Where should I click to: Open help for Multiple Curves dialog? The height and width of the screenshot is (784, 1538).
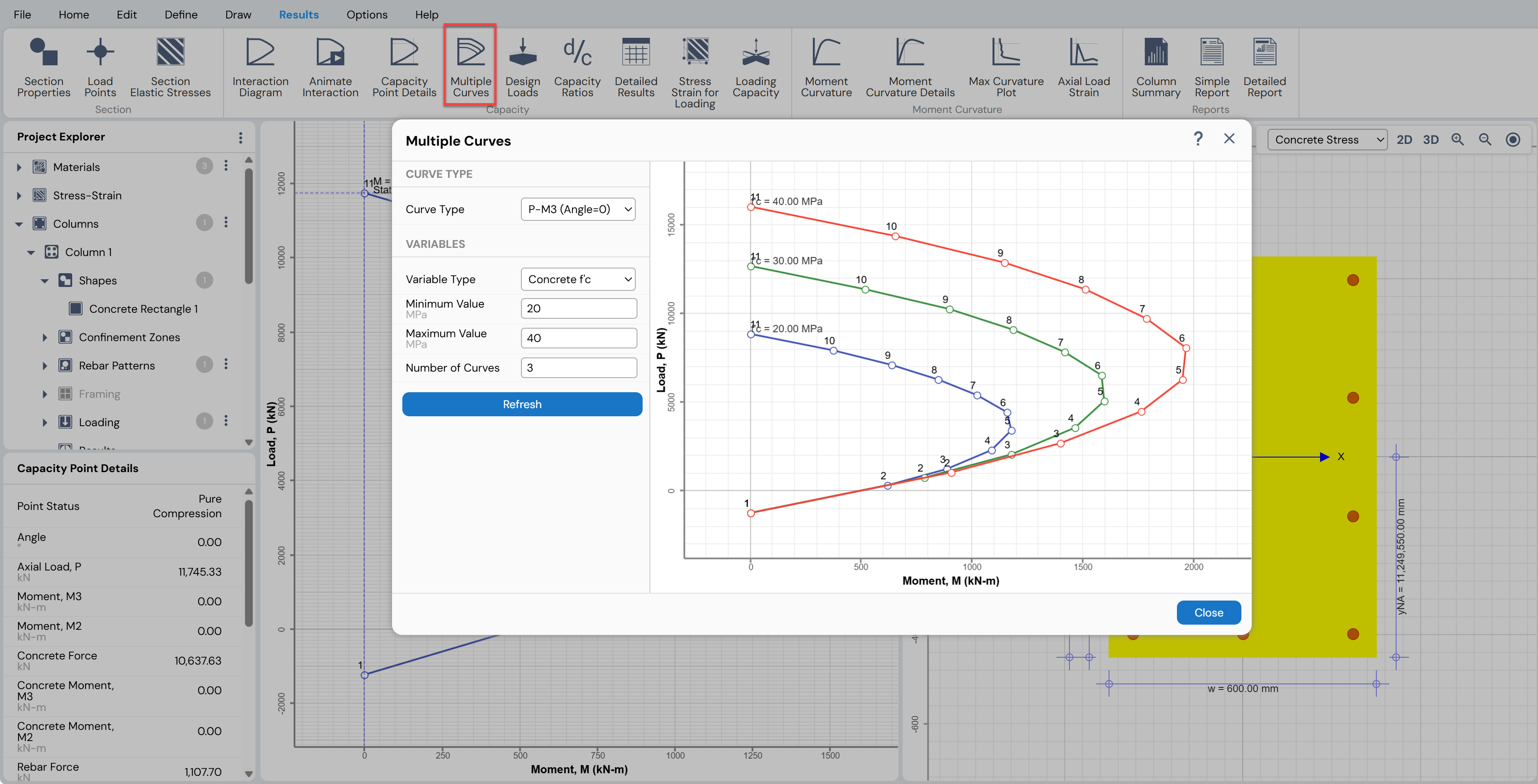click(1198, 139)
